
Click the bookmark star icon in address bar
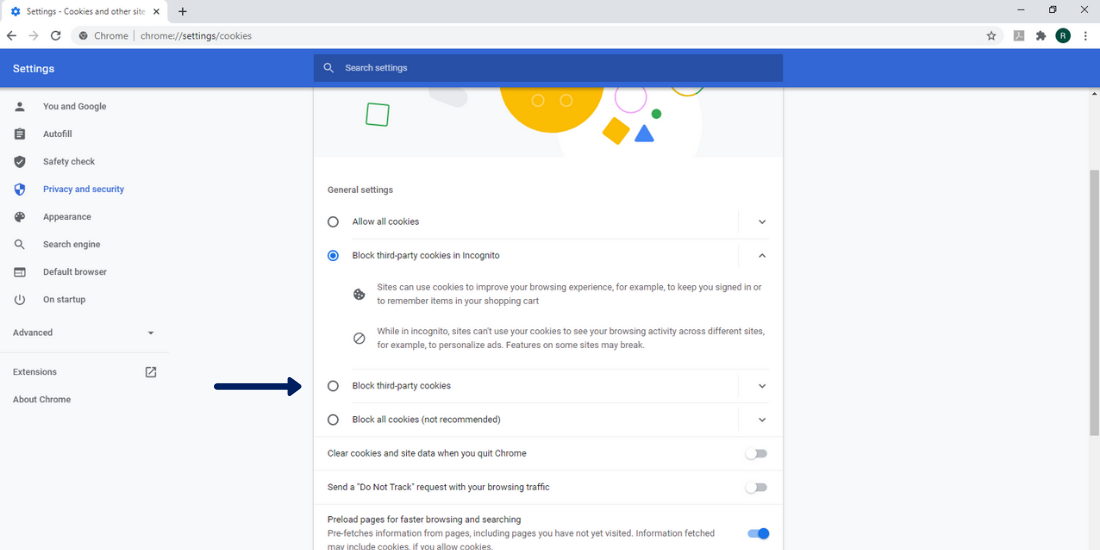tap(991, 36)
